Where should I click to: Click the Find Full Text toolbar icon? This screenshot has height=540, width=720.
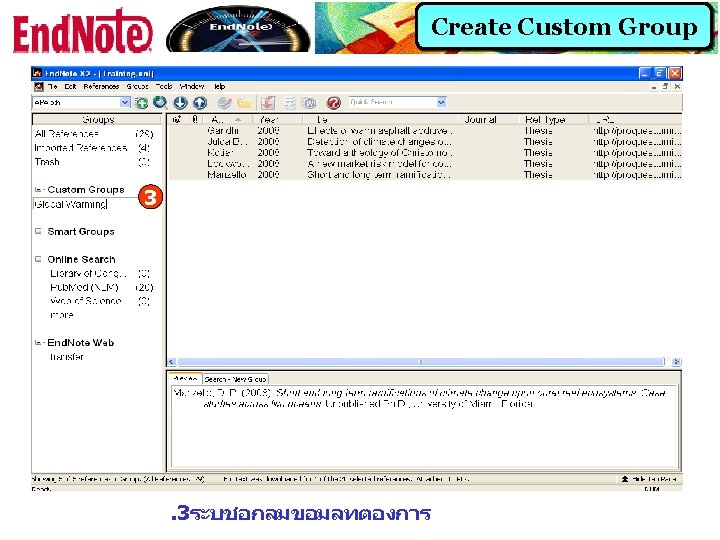225,103
